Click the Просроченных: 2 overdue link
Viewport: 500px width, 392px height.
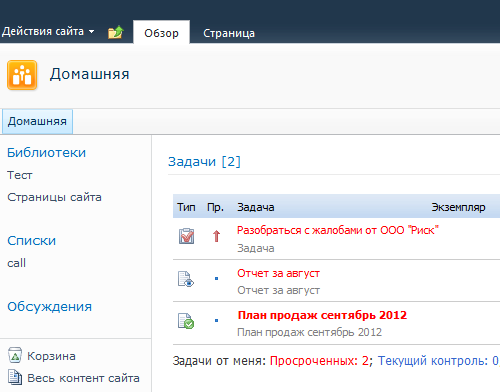tap(319, 361)
